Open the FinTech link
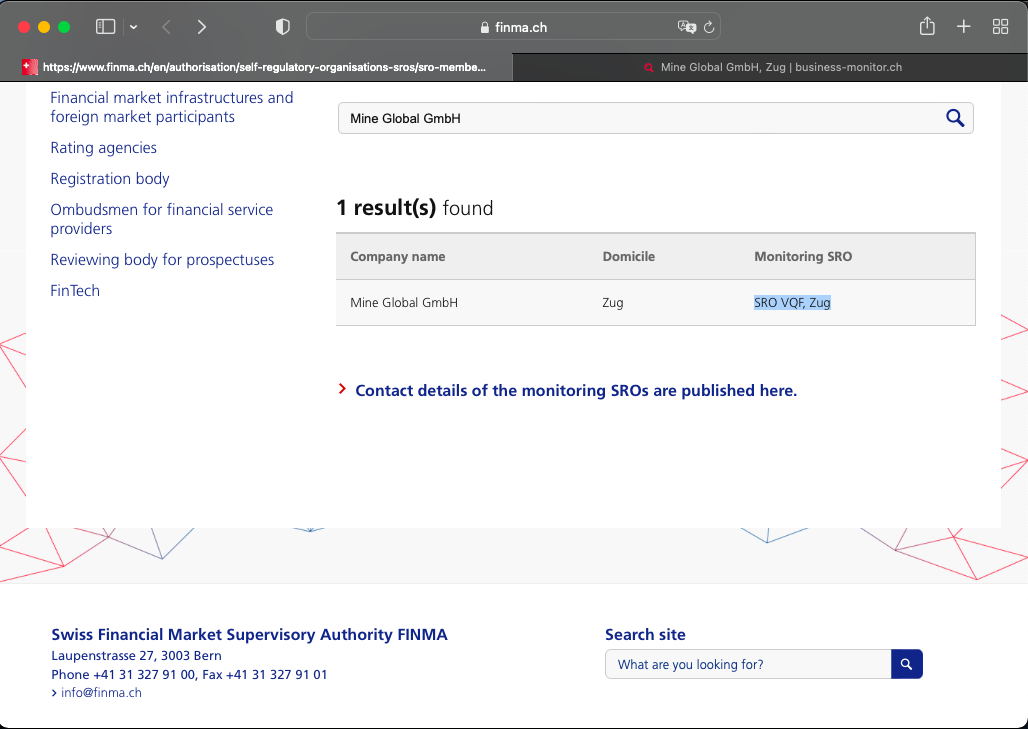Screen dimensions: 1028x729 [x=75, y=290]
